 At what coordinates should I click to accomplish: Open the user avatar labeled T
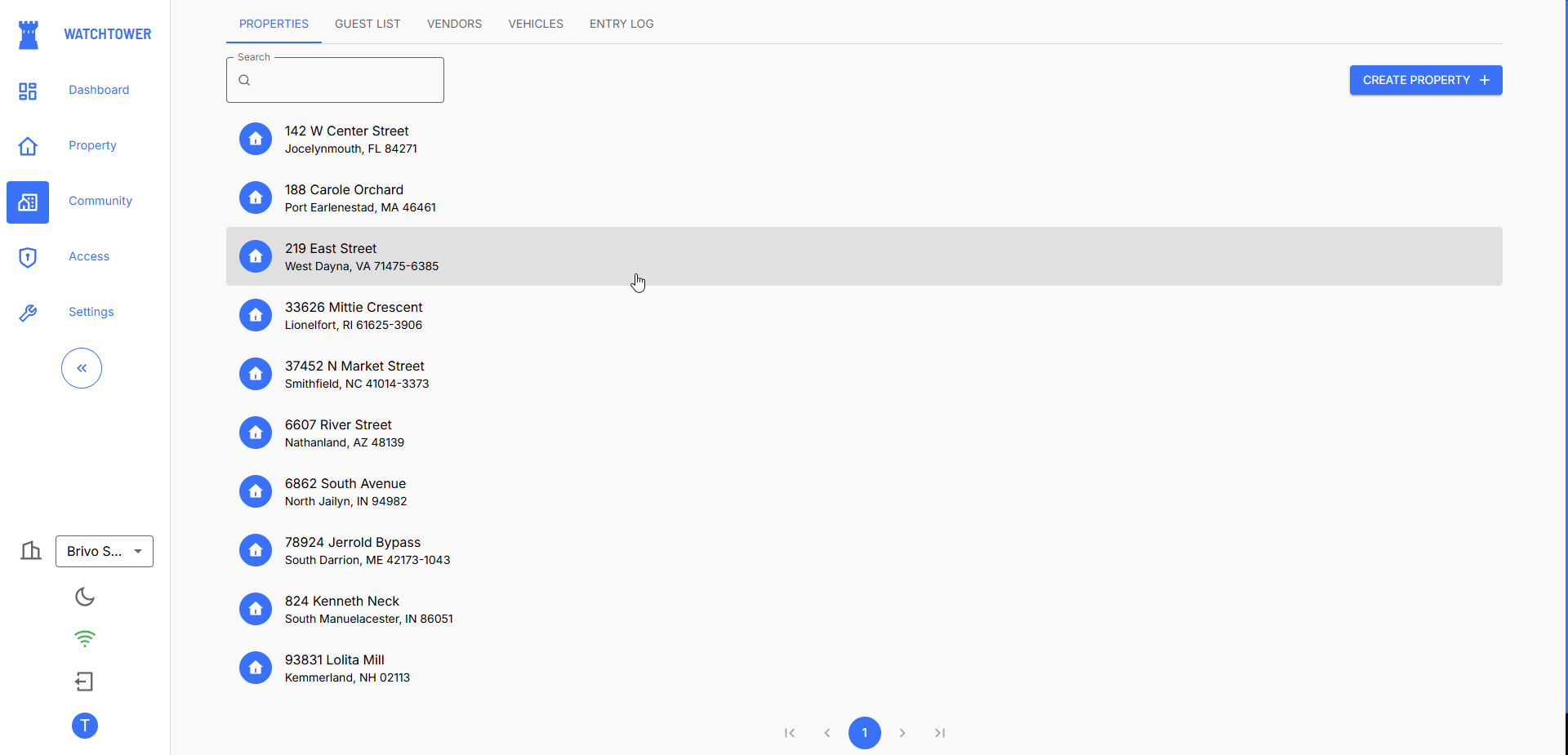click(x=85, y=726)
